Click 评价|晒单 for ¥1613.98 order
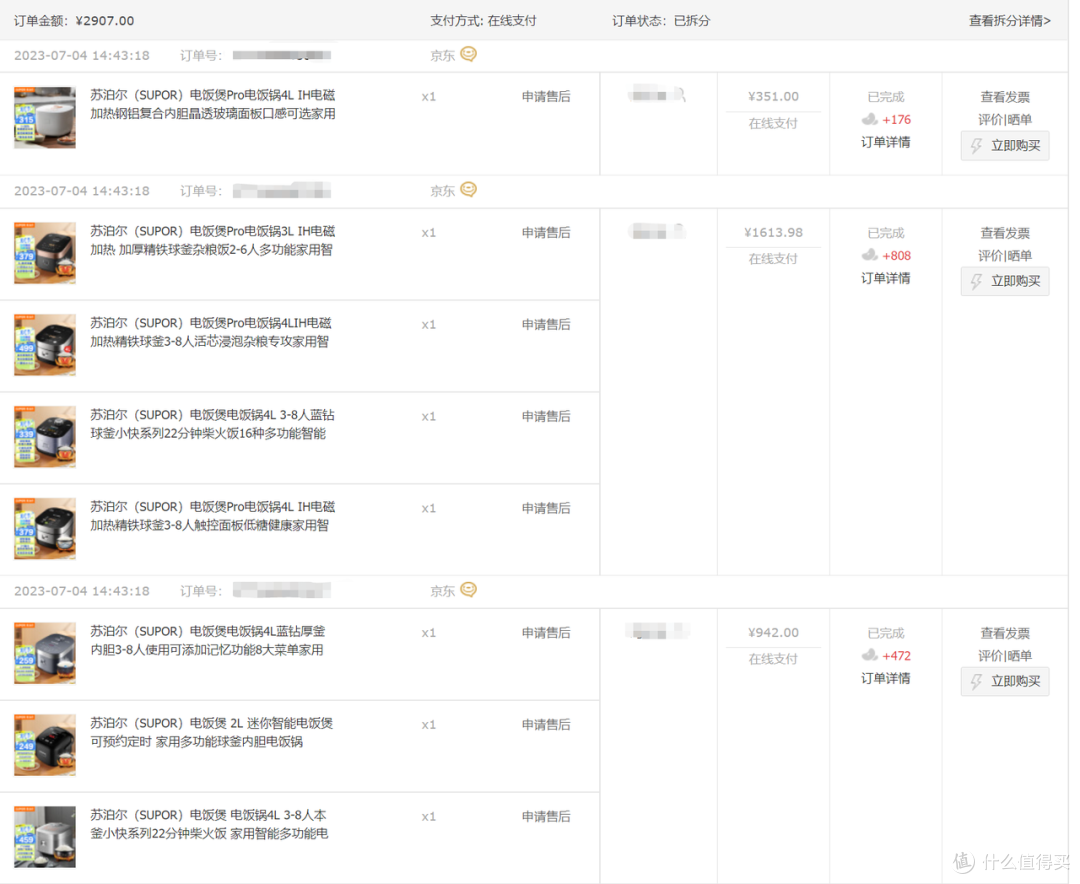 pos(1005,255)
